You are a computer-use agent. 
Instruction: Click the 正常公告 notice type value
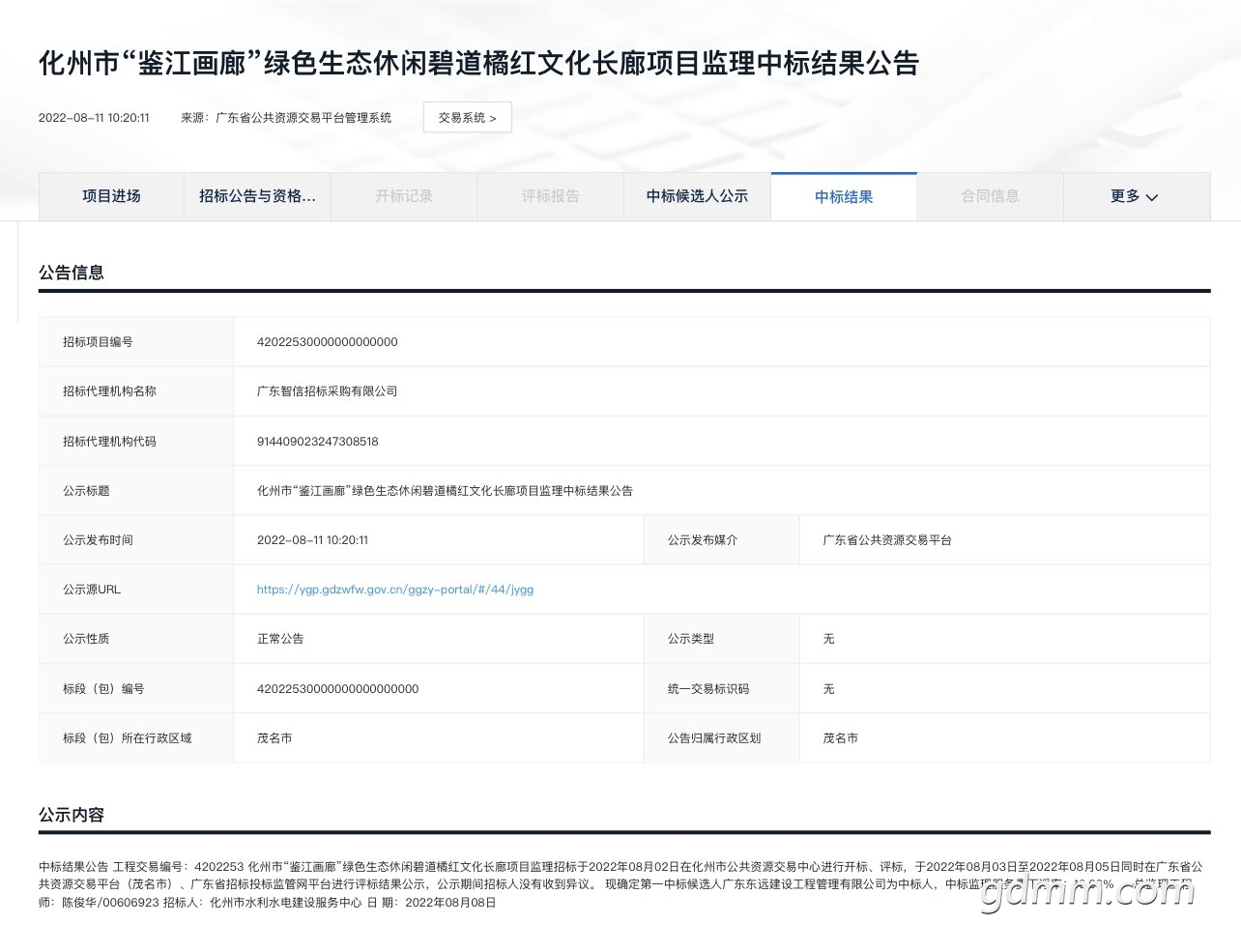coord(280,639)
